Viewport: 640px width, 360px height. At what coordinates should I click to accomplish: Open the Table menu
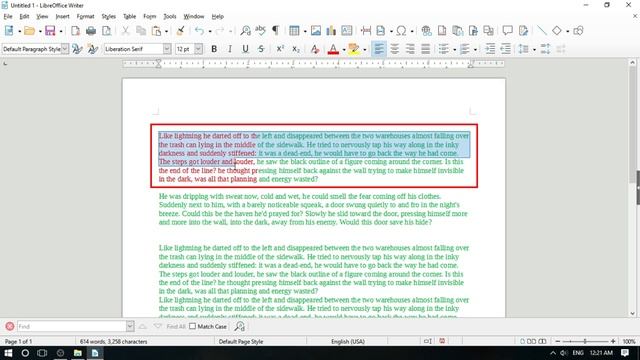(x=129, y=16)
